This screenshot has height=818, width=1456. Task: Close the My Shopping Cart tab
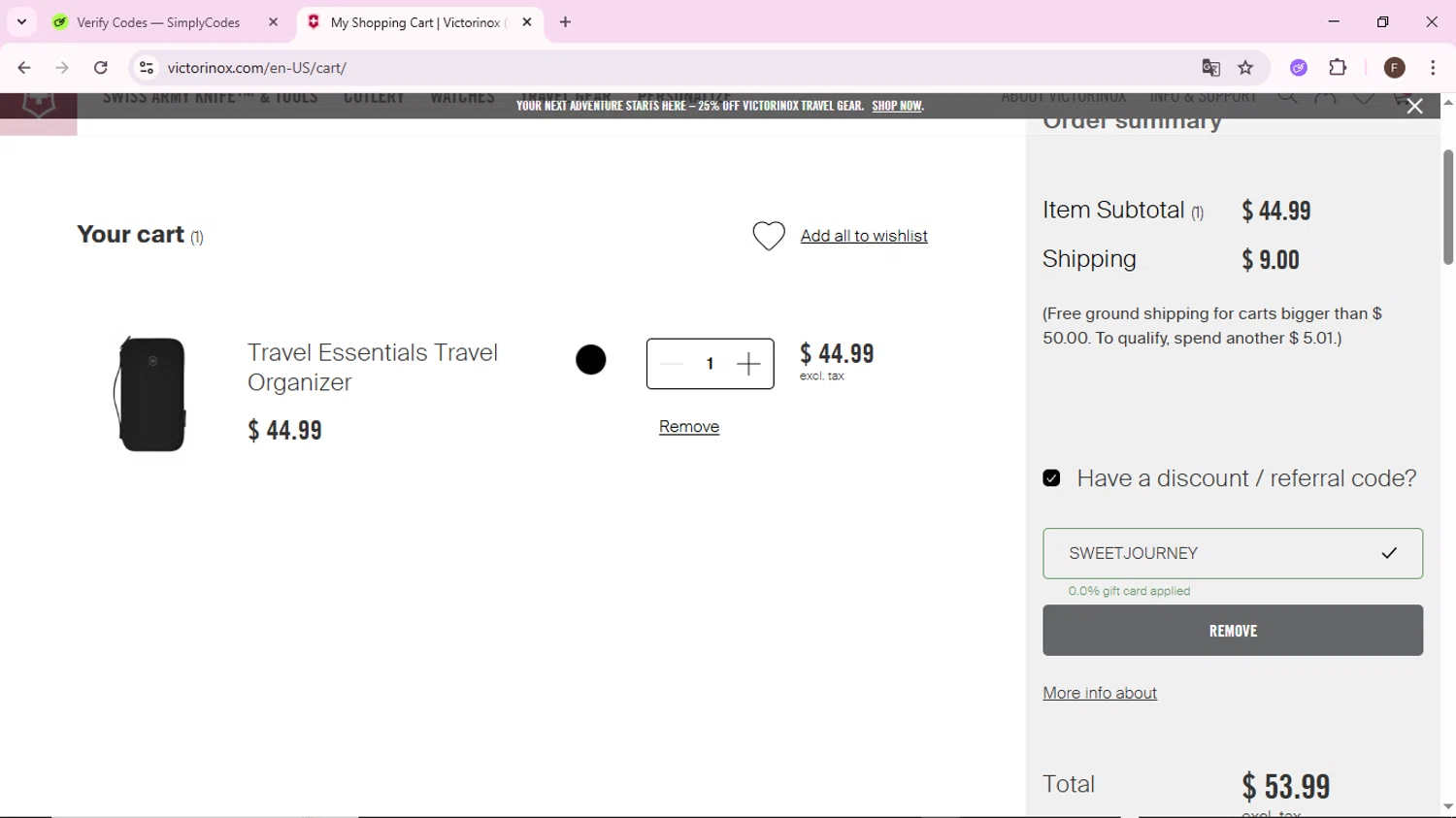click(527, 22)
